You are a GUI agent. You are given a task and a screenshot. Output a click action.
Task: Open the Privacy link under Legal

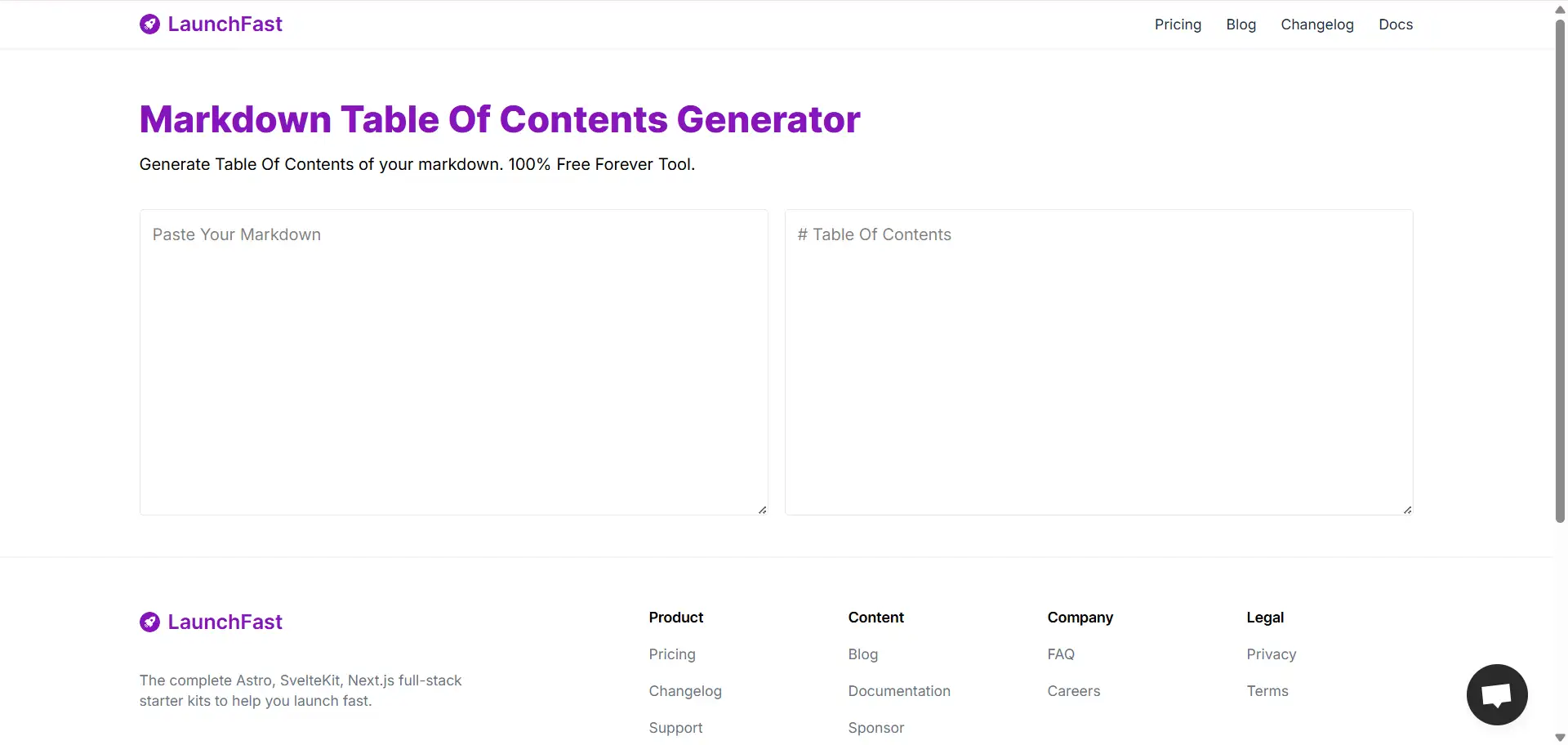point(1271,654)
